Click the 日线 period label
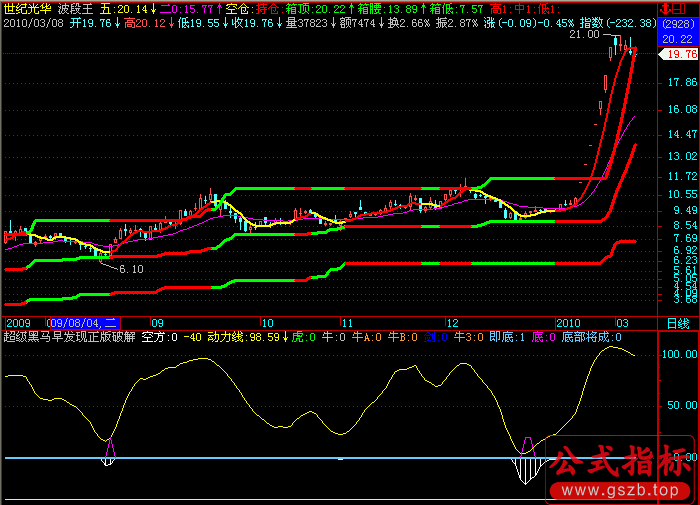700x505 pixels. pos(677,324)
